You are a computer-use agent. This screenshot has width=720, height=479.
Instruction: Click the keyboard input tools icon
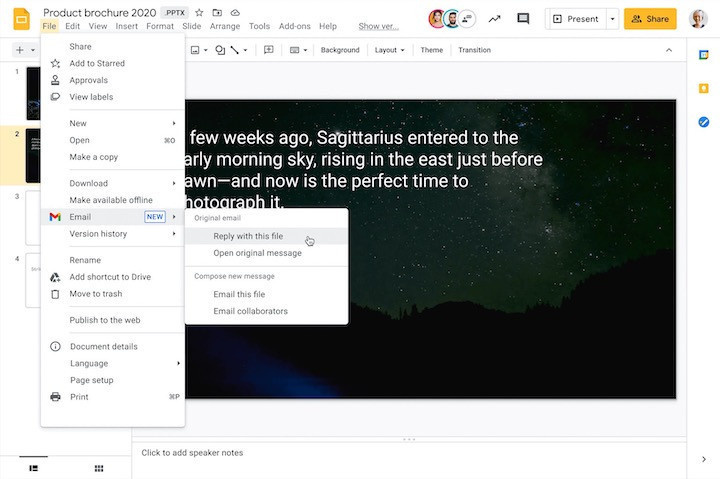(295, 50)
